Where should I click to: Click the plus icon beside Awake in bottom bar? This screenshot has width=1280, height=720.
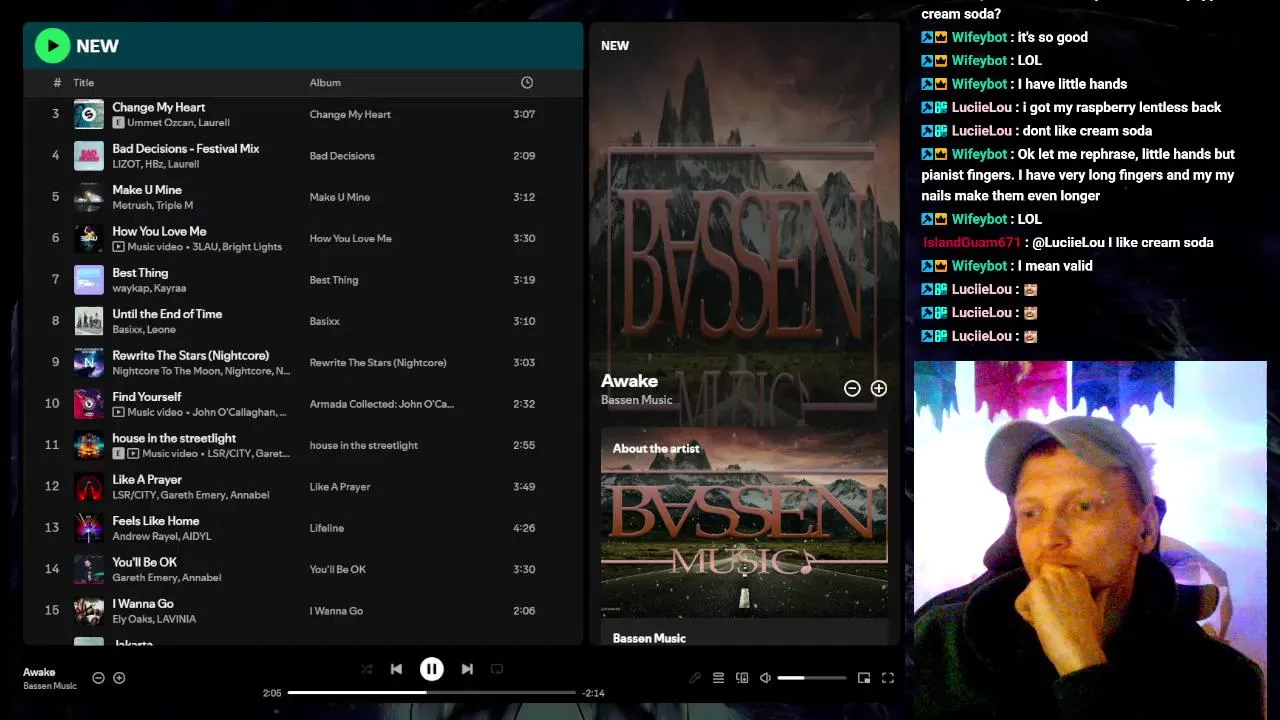click(119, 678)
